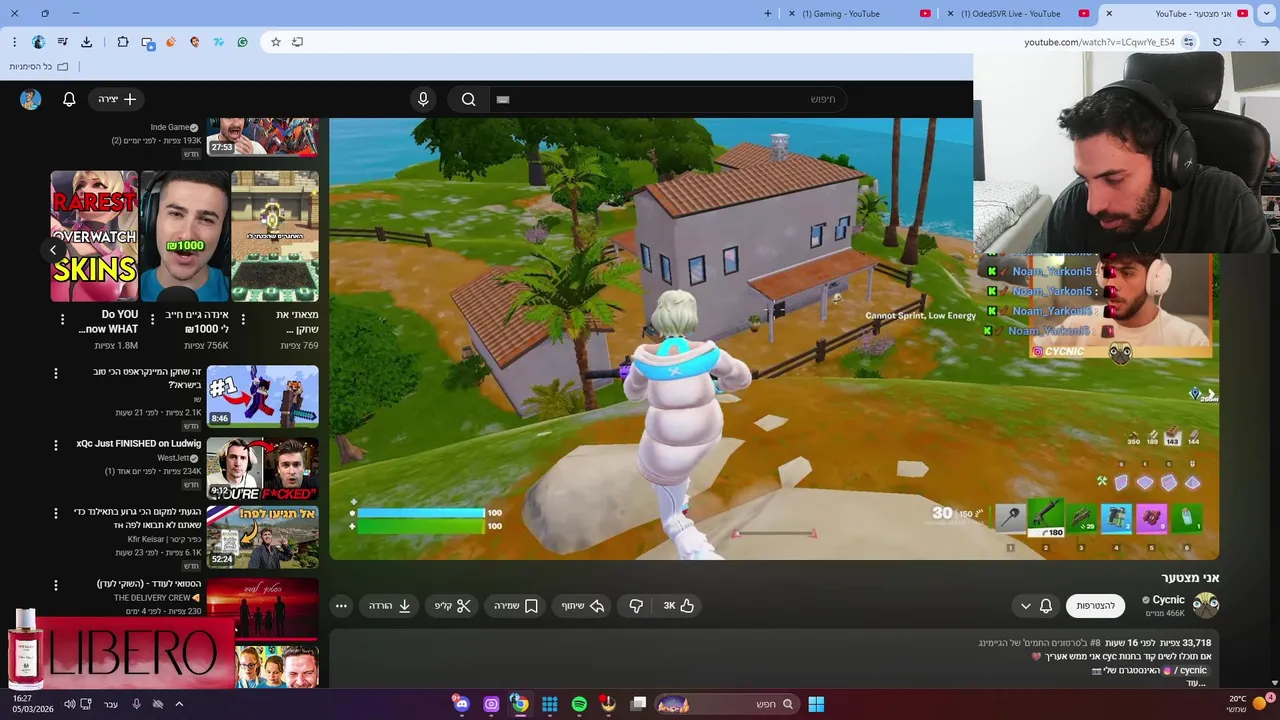Viewport: 1280px width, 720px height.
Task: Open more actions ellipsis below video
Action: (x=342, y=606)
